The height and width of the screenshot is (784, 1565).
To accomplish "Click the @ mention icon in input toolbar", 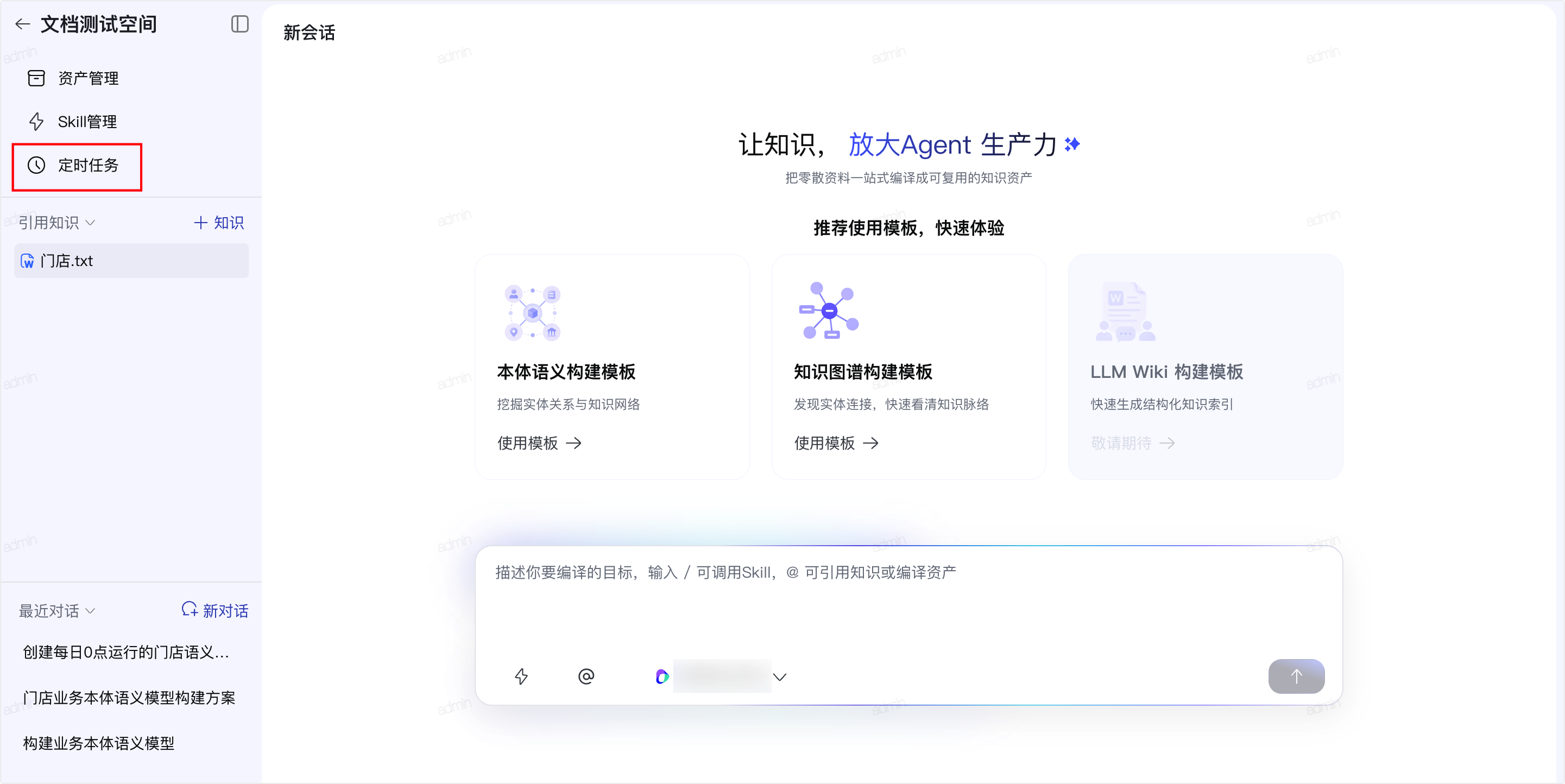I will click(586, 676).
